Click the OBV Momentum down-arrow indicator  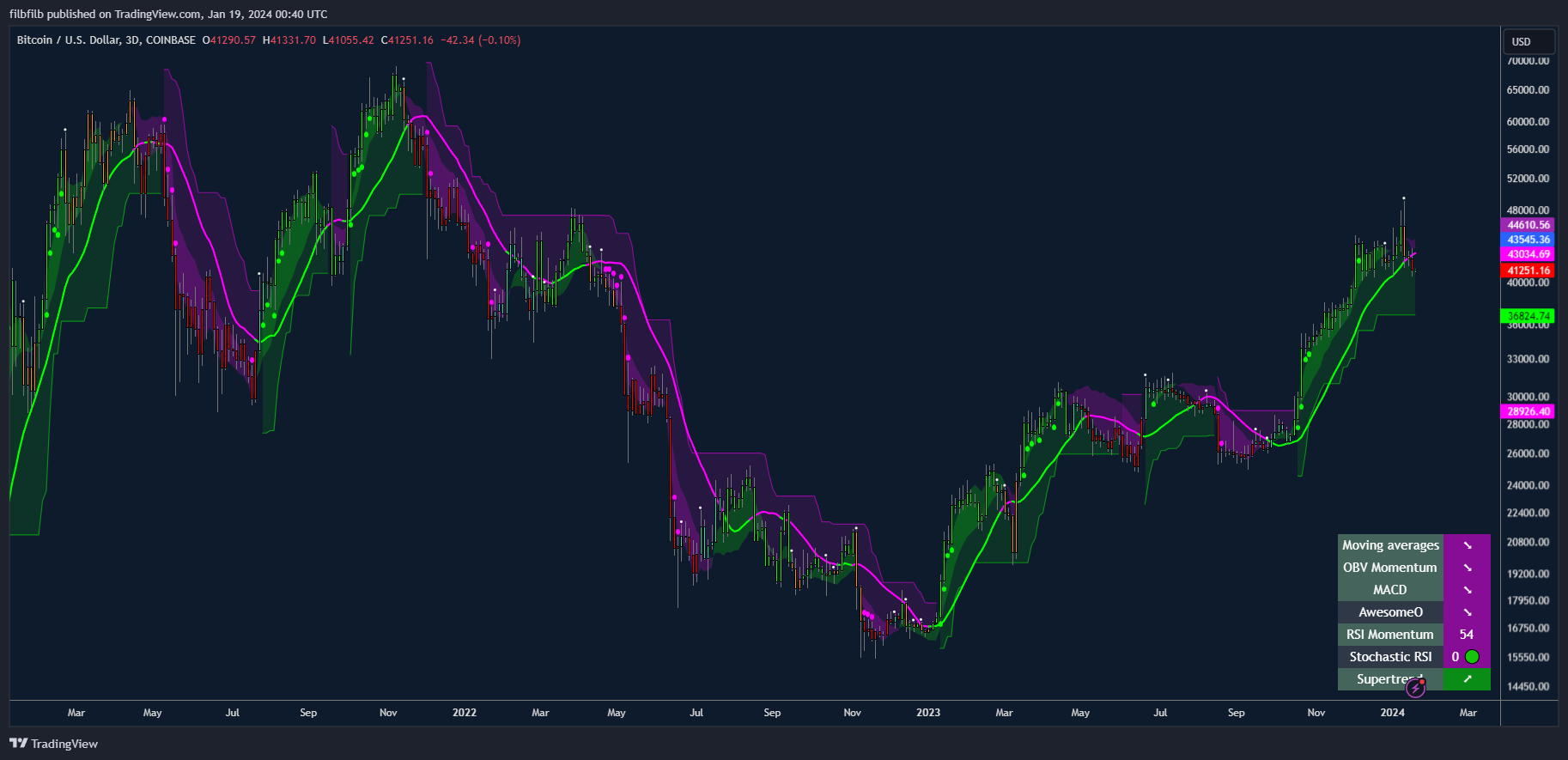click(1467, 568)
